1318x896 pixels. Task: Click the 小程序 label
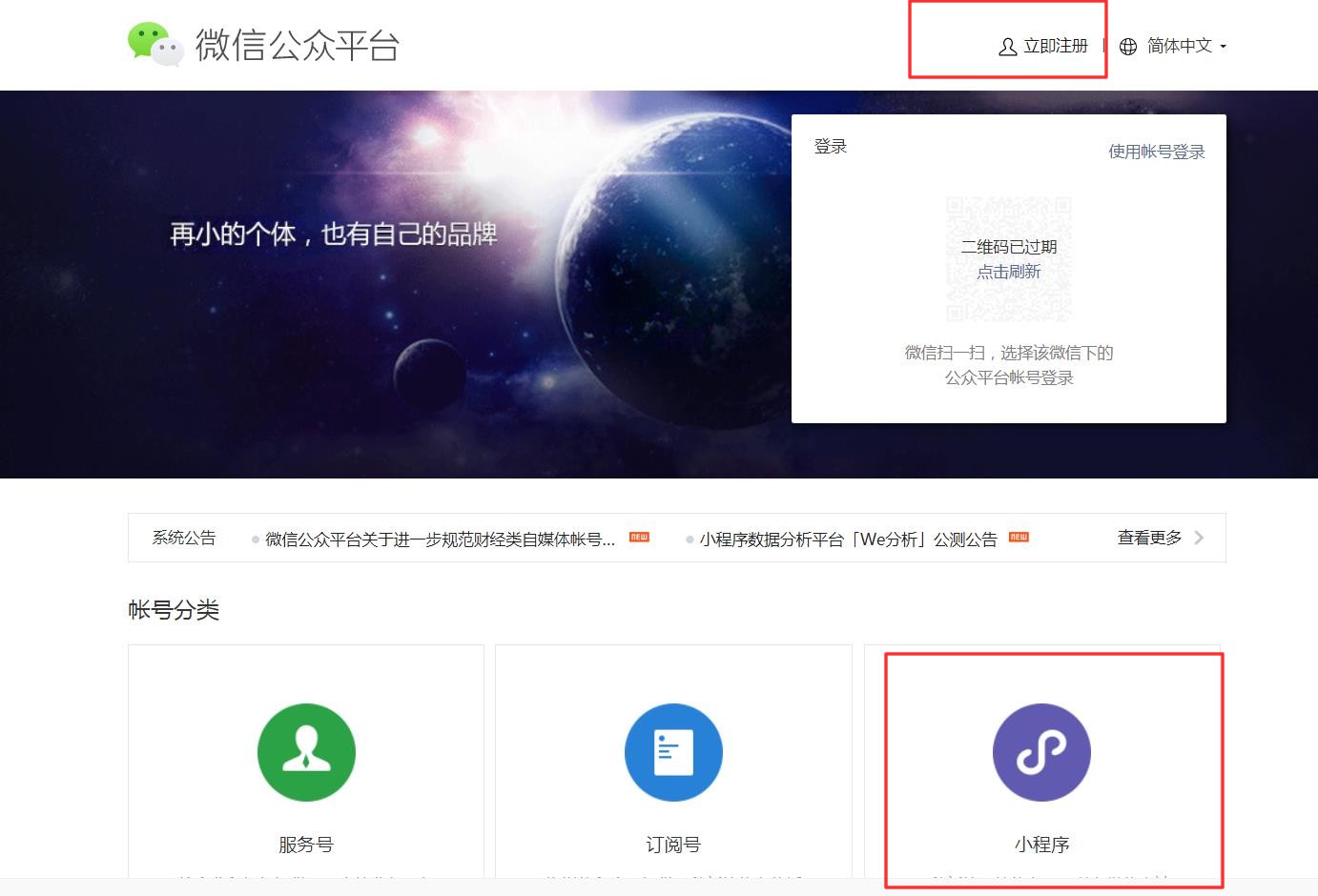pos(1041,845)
